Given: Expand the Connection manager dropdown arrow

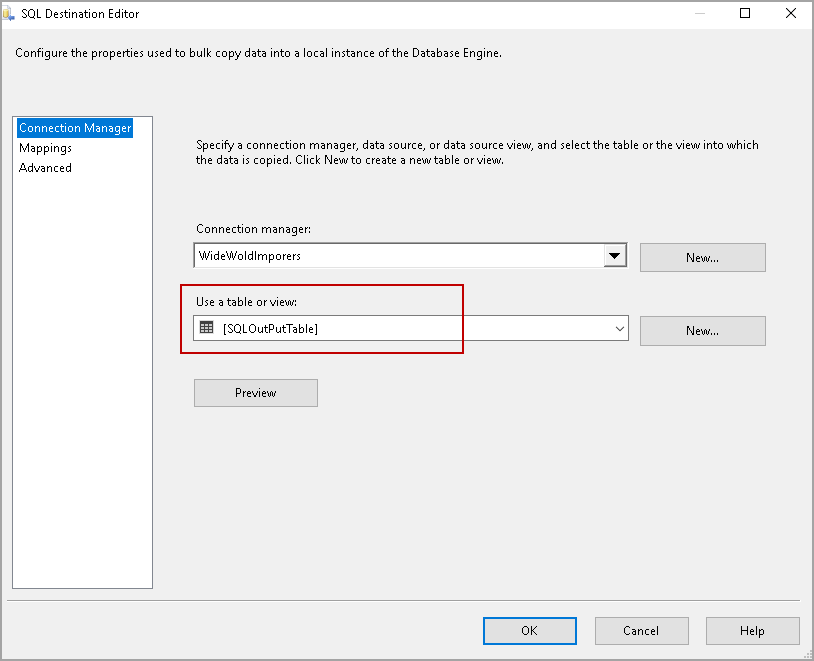Looking at the screenshot, I should 614,256.
